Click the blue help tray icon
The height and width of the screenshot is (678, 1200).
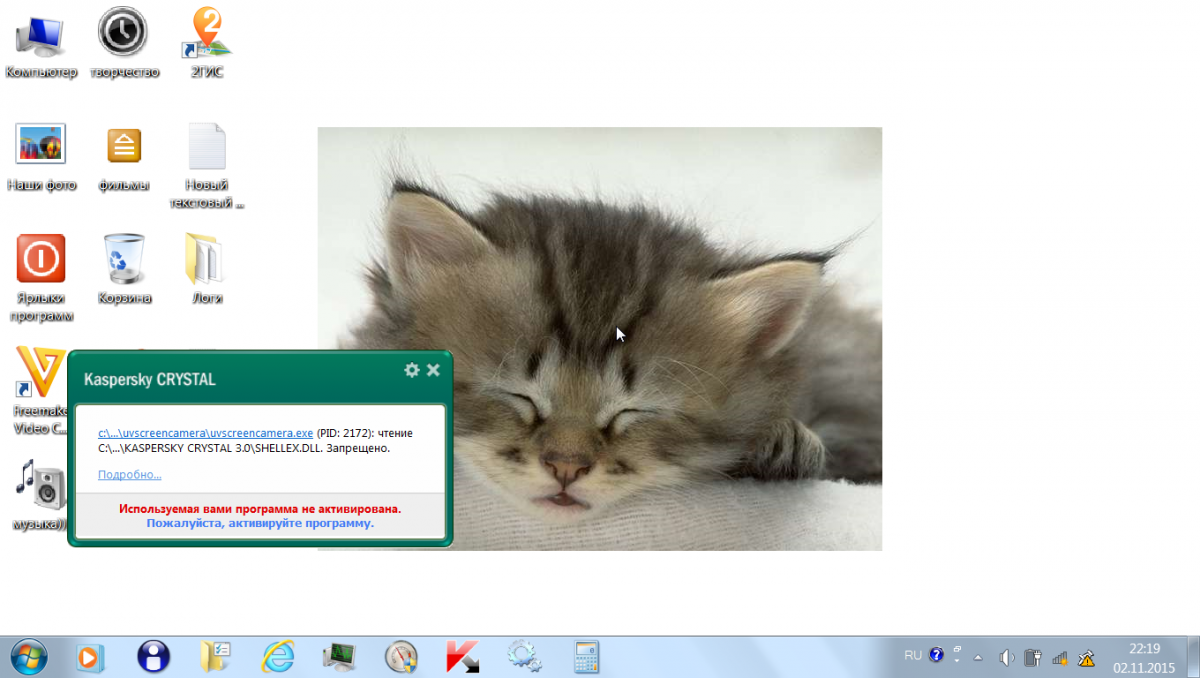(x=936, y=656)
